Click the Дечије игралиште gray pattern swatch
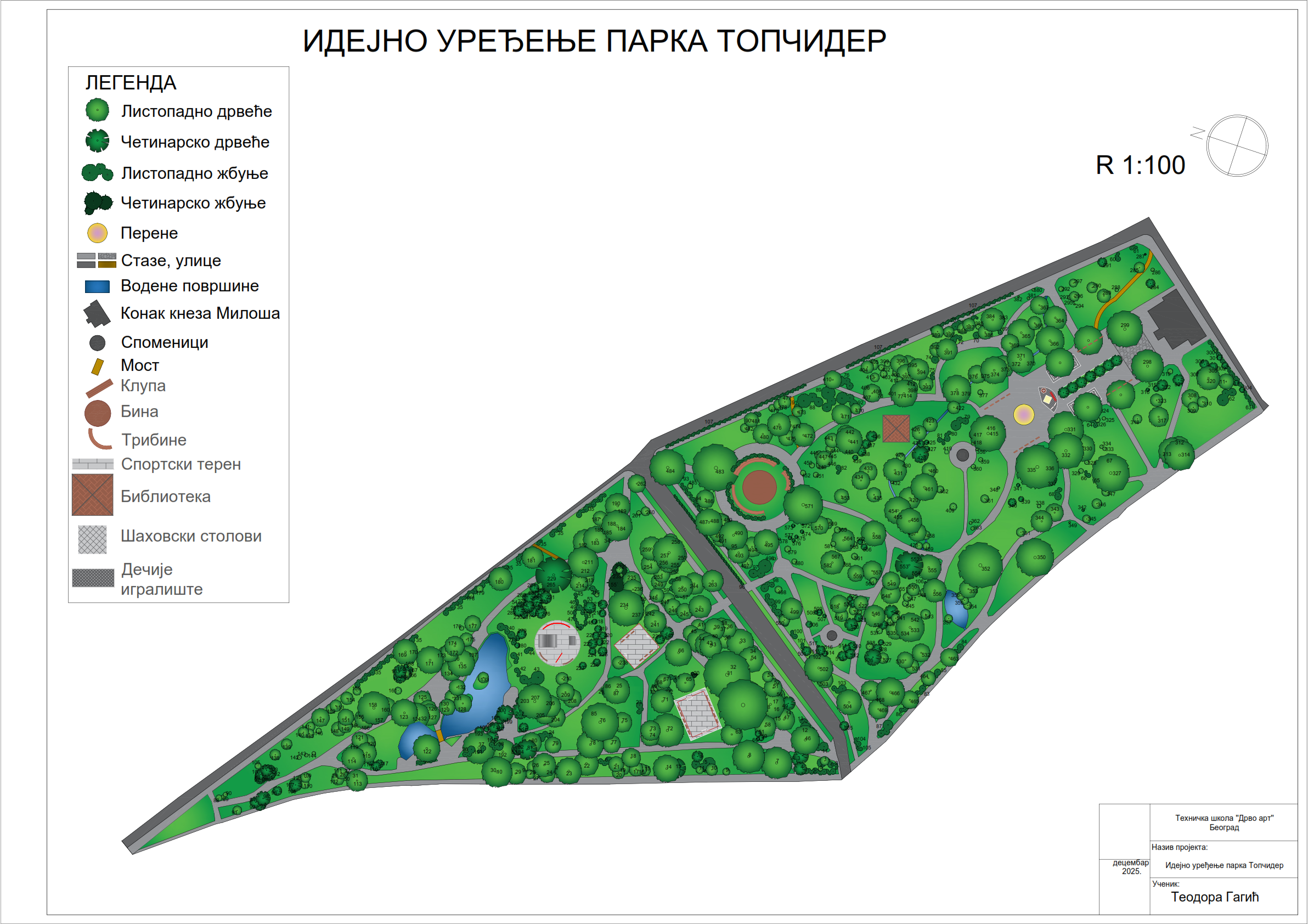The image size is (1308, 924). click(x=93, y=578)
